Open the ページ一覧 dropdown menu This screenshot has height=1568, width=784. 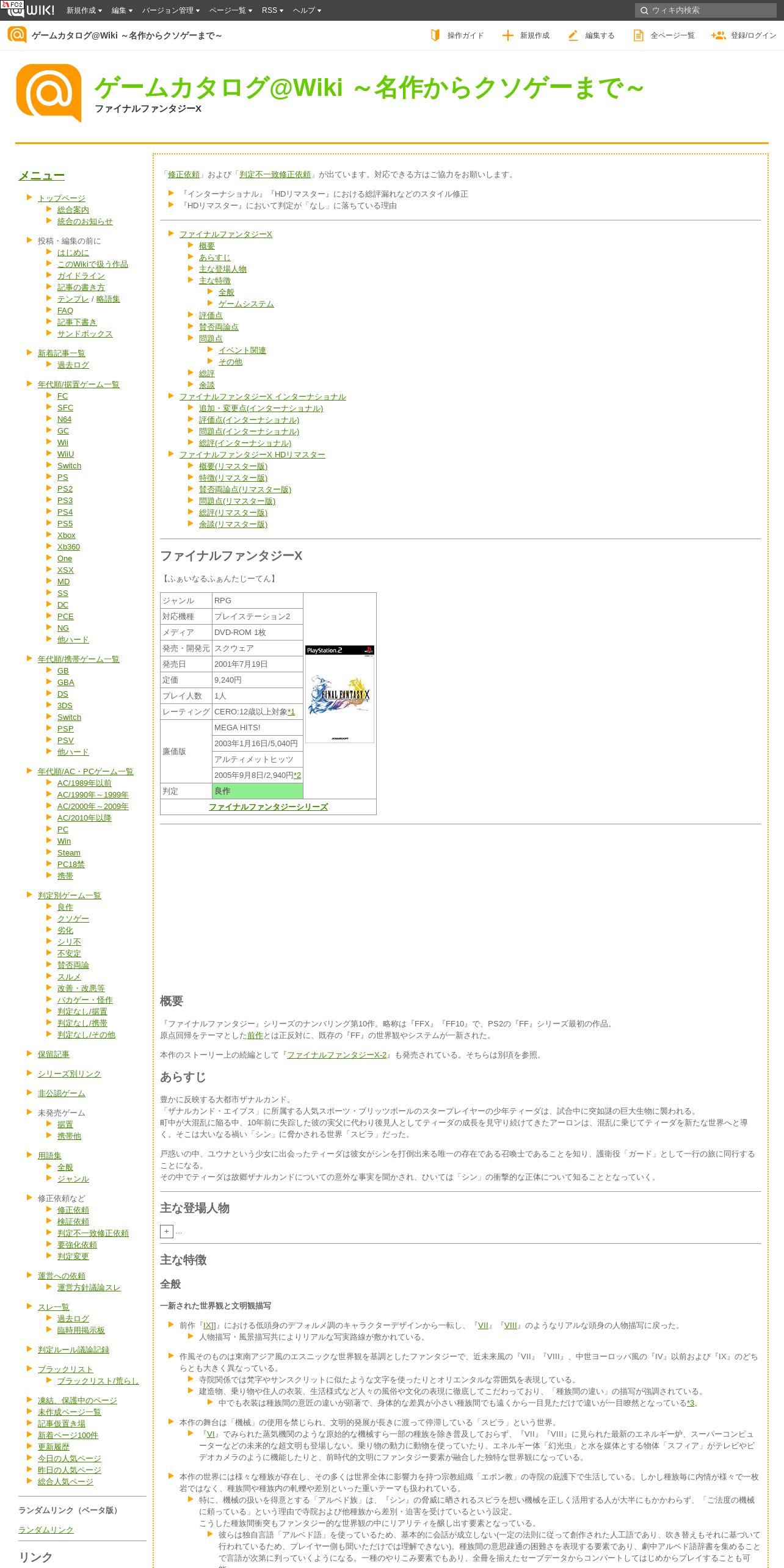point(231,10)
